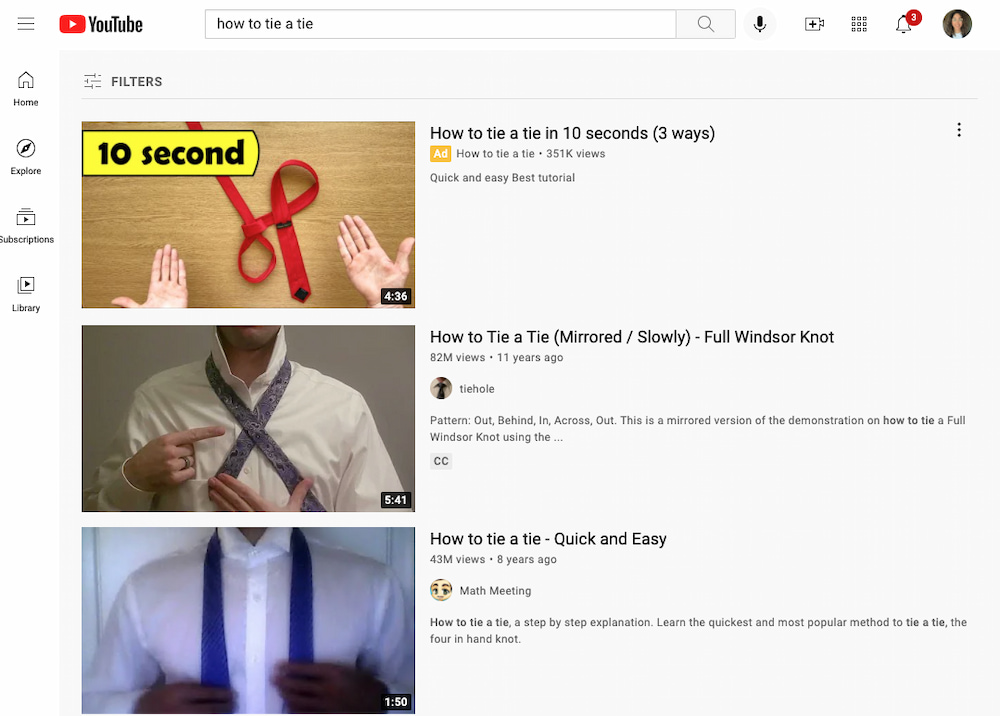This screenshot has width=1000, height=716.
Task: Click the tiehole channel avatar
Action: tap(441, 388)
